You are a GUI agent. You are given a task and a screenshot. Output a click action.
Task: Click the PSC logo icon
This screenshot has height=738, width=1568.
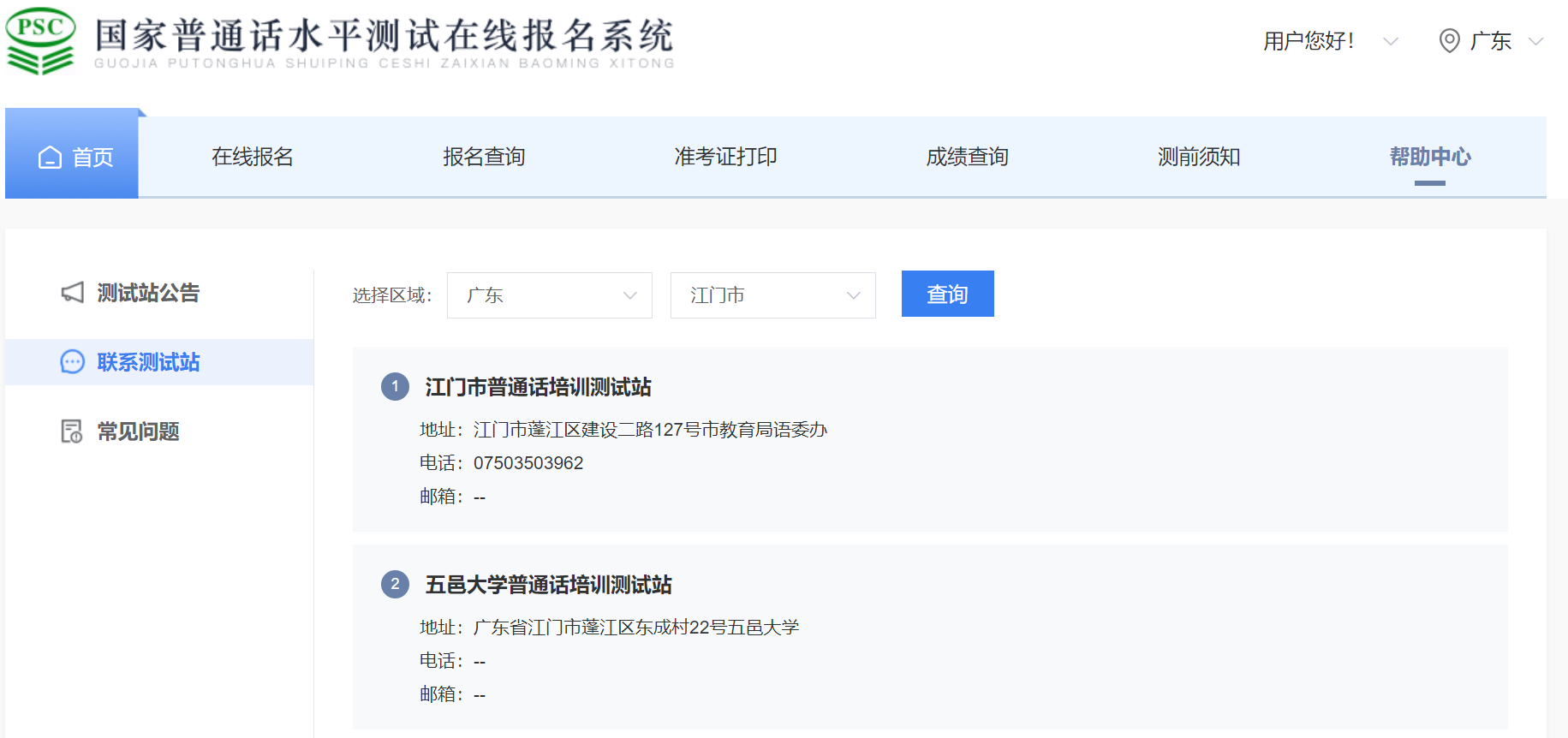(x=40, y=40)
